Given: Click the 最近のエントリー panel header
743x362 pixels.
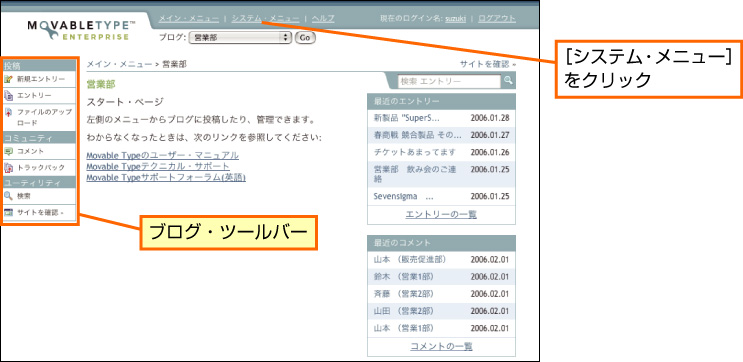Looking at the screenshot, I should pos(441,101).
